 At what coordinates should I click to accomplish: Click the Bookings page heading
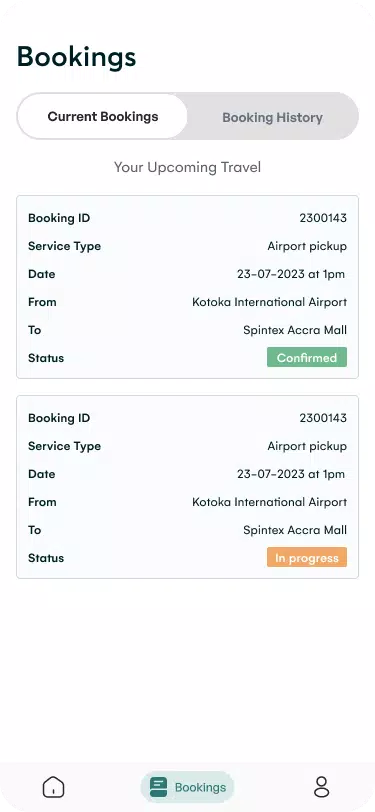76,57
